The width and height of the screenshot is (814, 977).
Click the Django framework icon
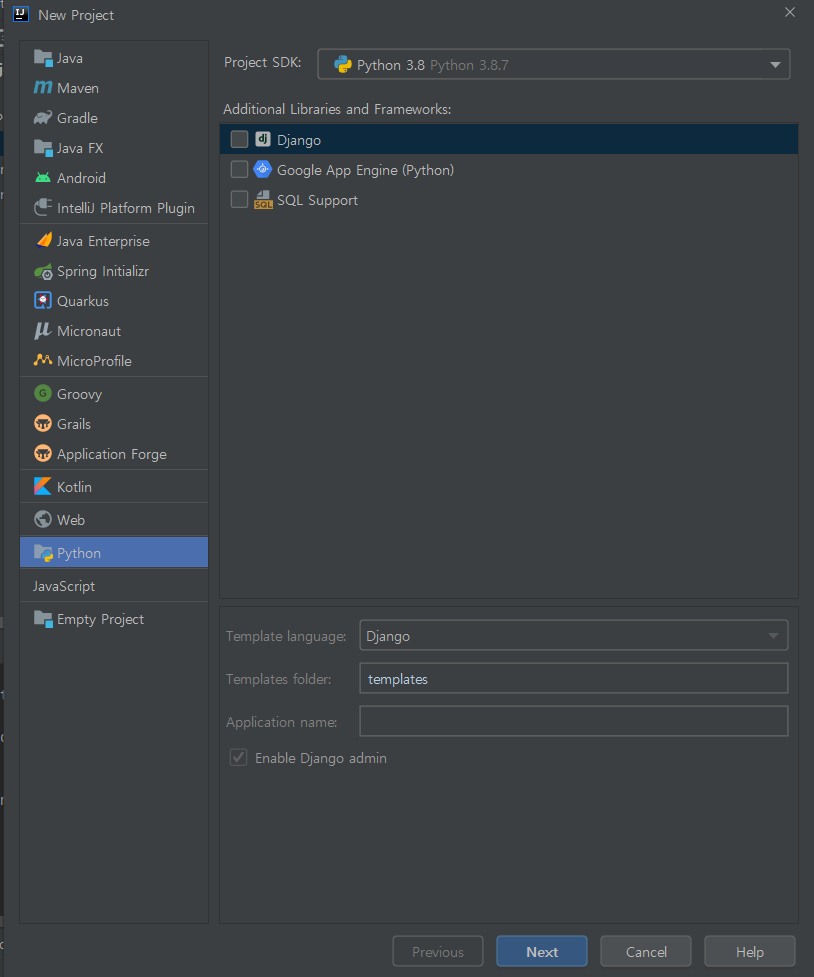[263, 139]
